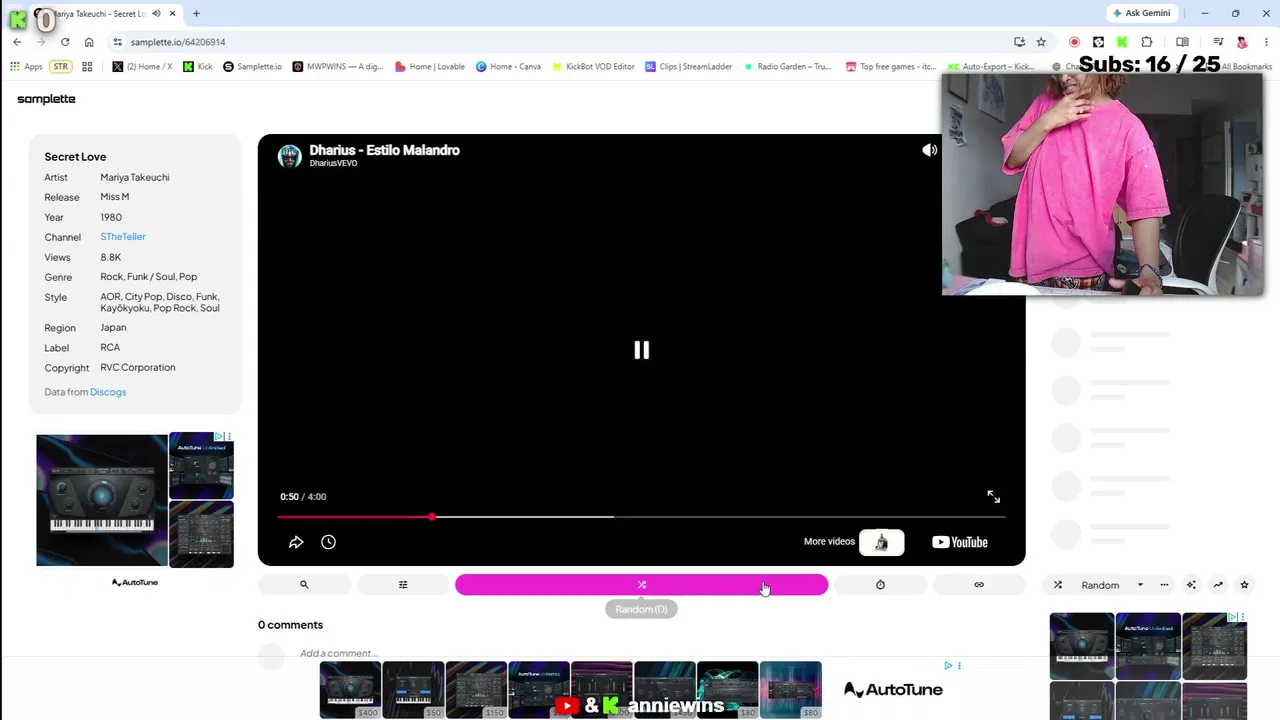Open the Auto-Export Kick bookmark
The height and width of the screenshot is (720, 1280).
pyautogui.click(x=991, y=67)
